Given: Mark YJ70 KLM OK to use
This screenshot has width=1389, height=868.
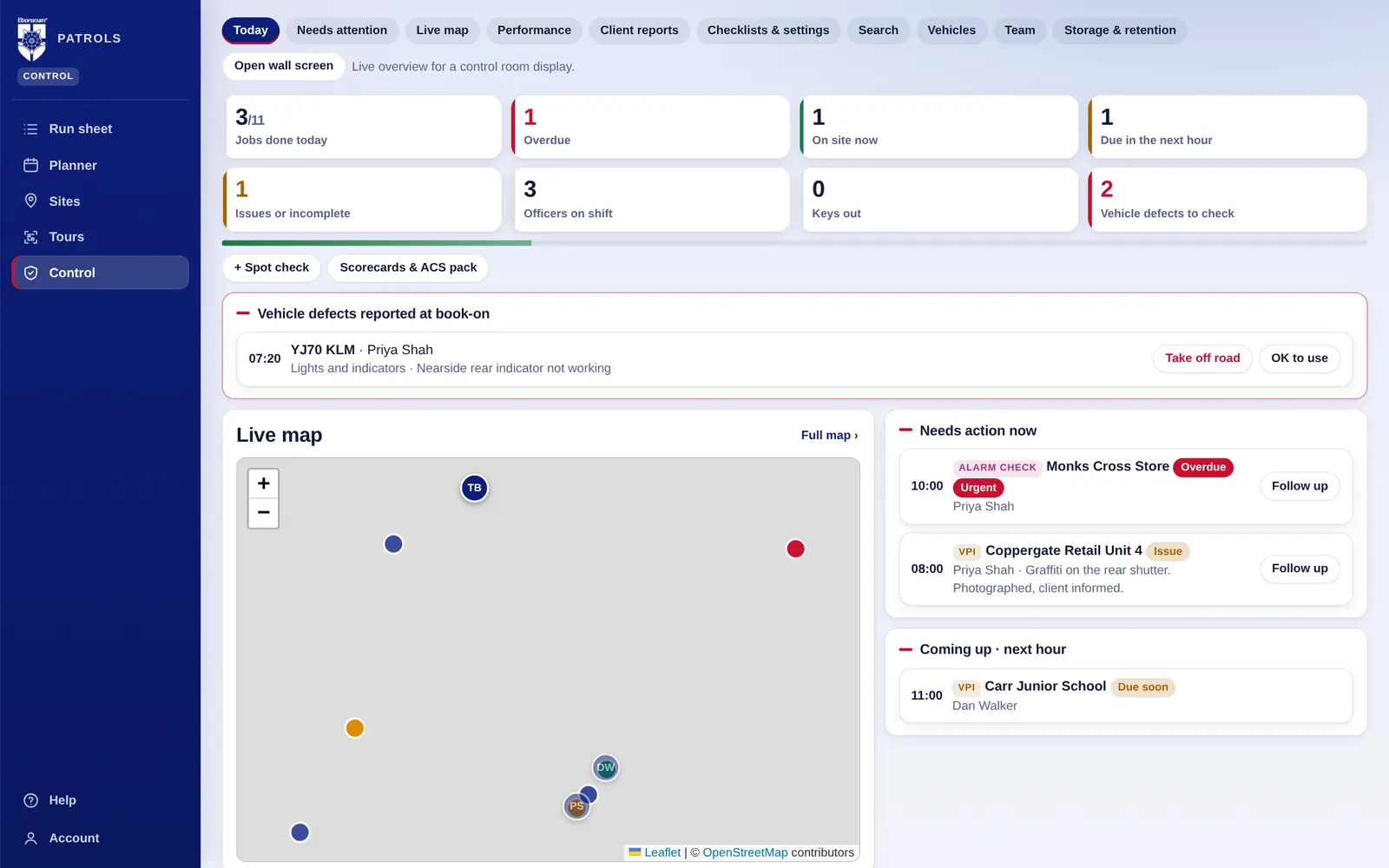Looking at the screenshot, I should click(1300, 358).
